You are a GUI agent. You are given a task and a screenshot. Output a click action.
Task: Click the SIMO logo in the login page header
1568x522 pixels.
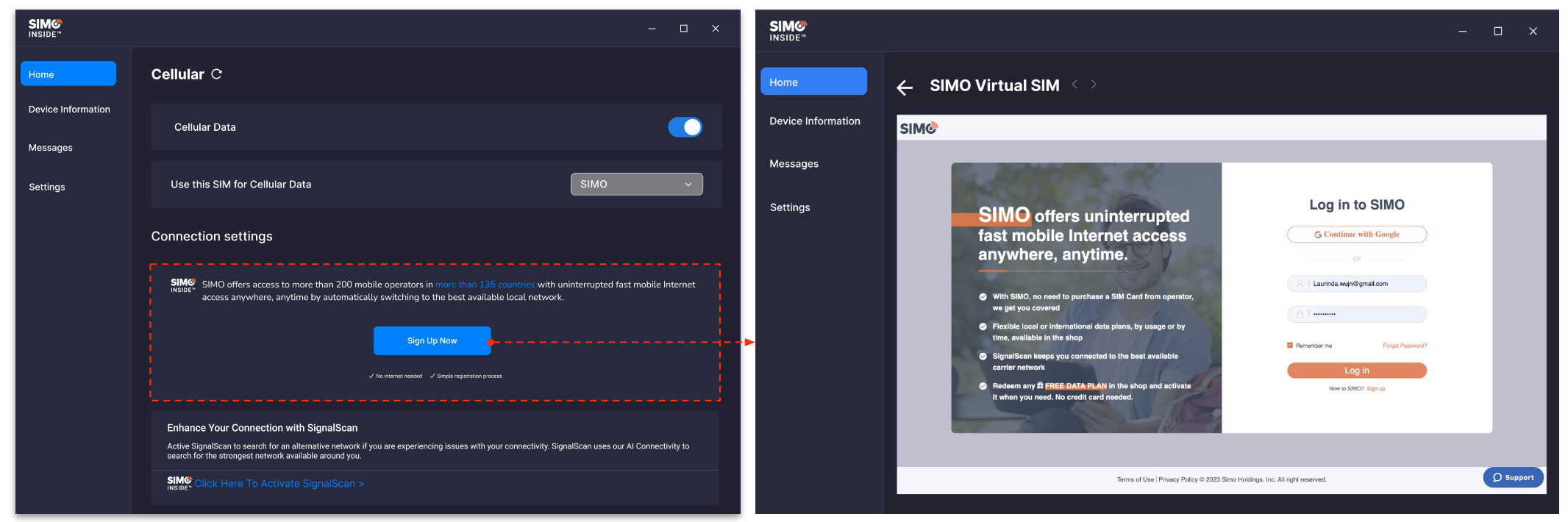click(x=919, y=128)
